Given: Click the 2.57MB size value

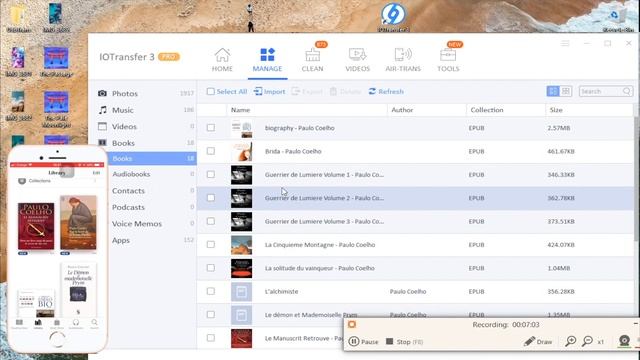Looking at the screenshot, I should tap(559, 128).
